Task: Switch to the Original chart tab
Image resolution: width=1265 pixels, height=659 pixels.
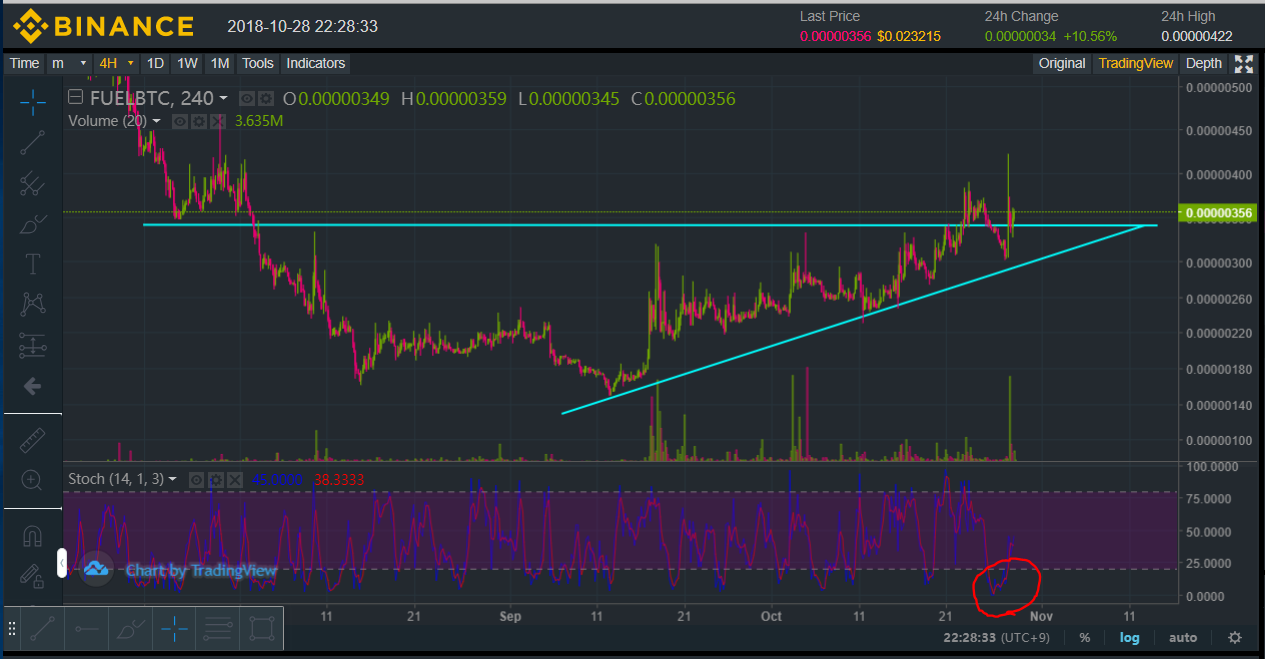Action: 1061,63
